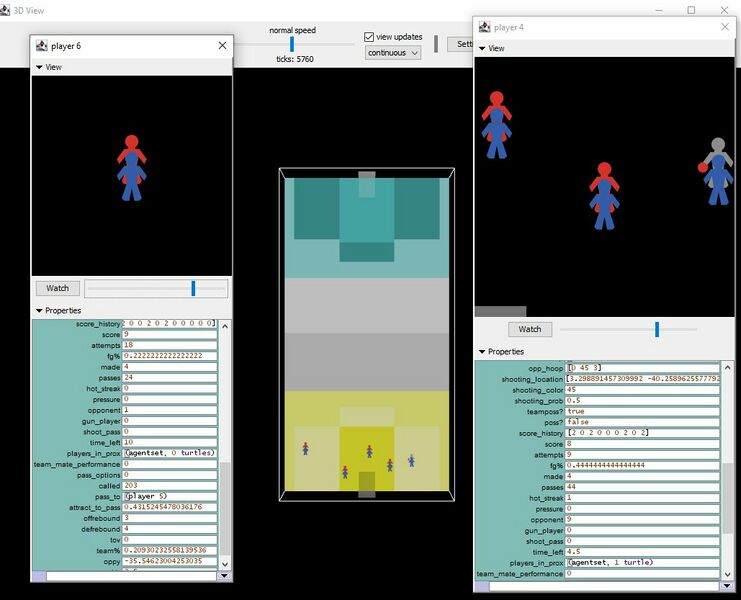Click the player 4 window icon
741x600 pixels.
(484, 27)
